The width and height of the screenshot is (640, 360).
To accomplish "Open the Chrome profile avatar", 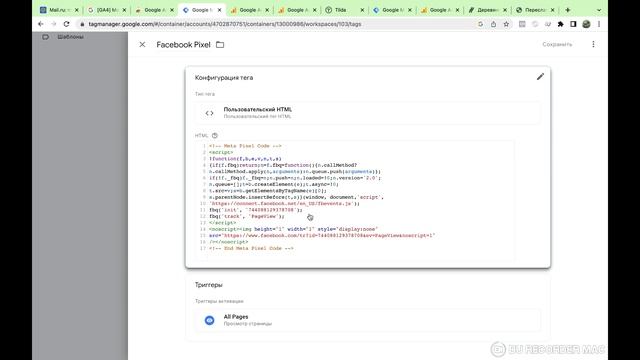I will pyautogui.click(x=586, y=24).
